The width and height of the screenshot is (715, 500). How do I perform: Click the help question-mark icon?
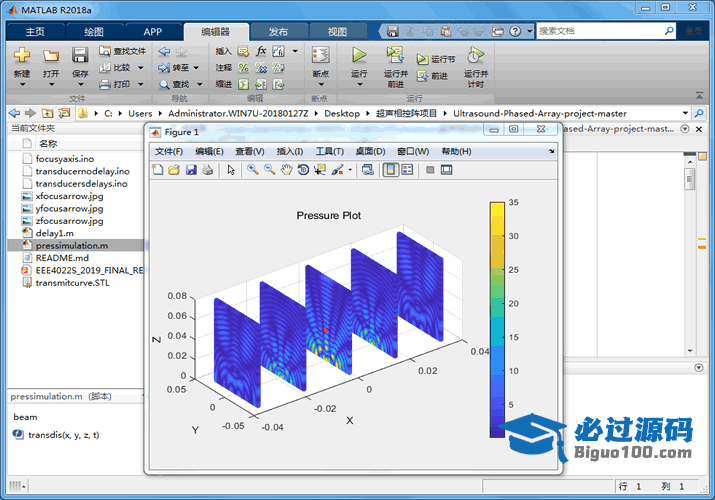point(515,31)
